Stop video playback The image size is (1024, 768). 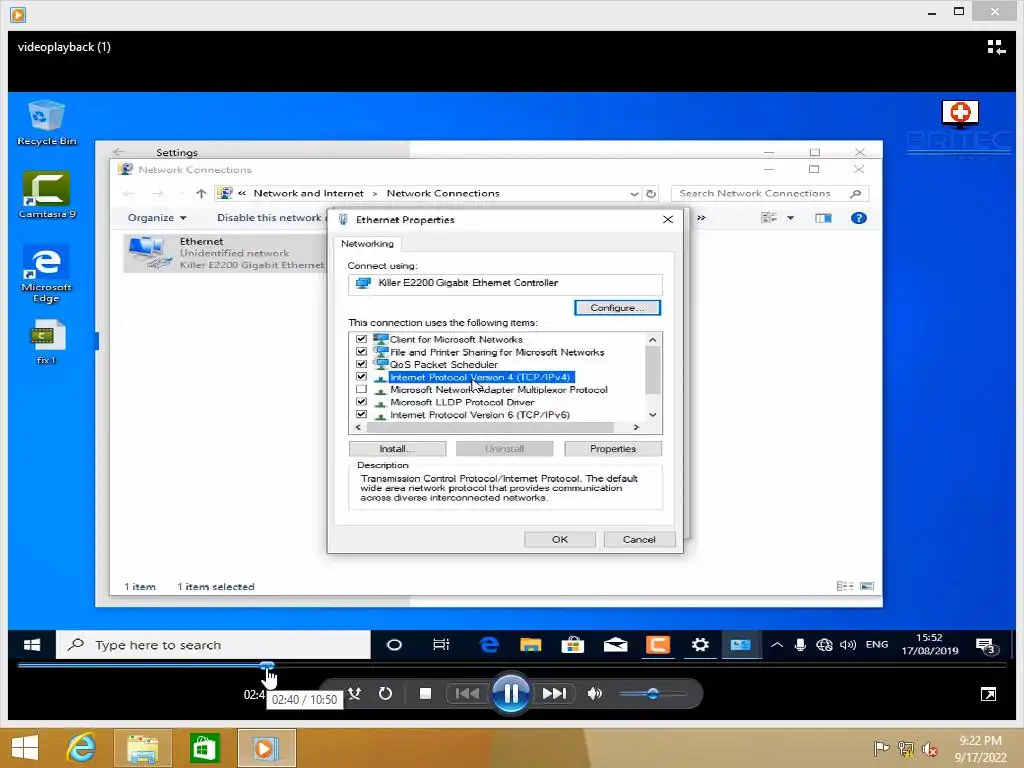tap(425, 694)
